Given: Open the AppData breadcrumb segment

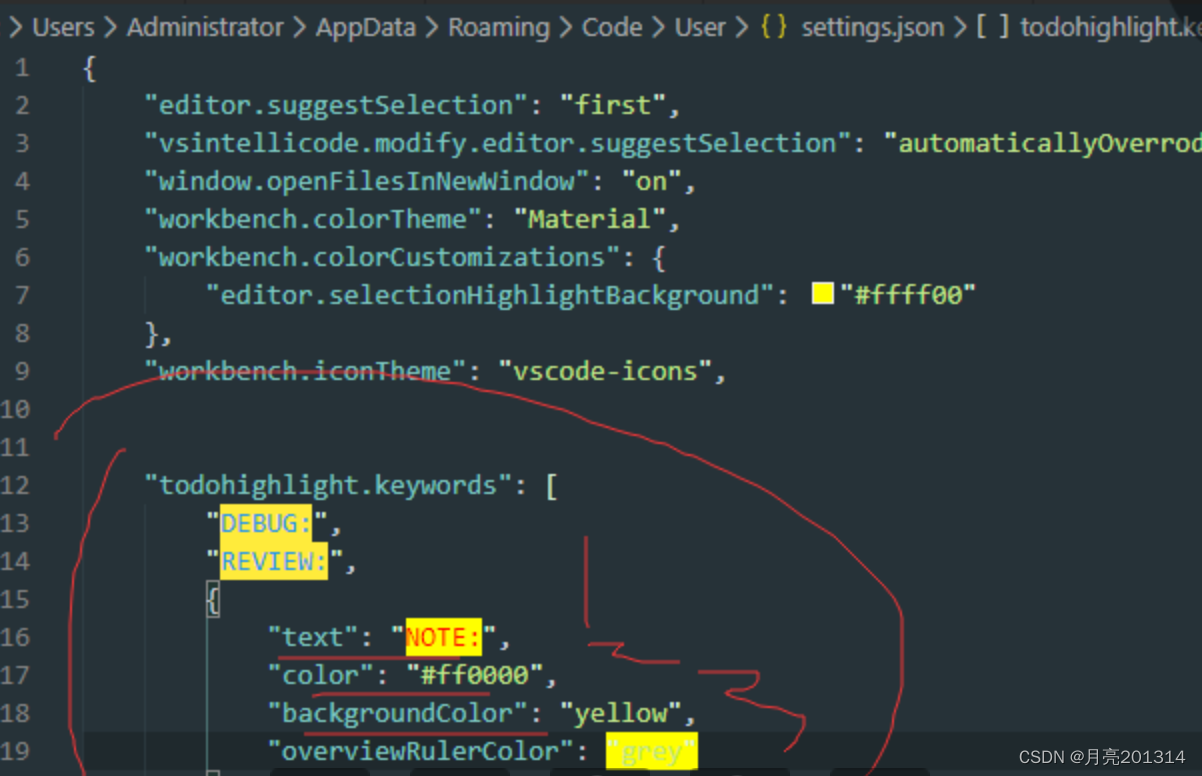Looking at the screenshot, I should pyautogui.click(x=365, y=27).
